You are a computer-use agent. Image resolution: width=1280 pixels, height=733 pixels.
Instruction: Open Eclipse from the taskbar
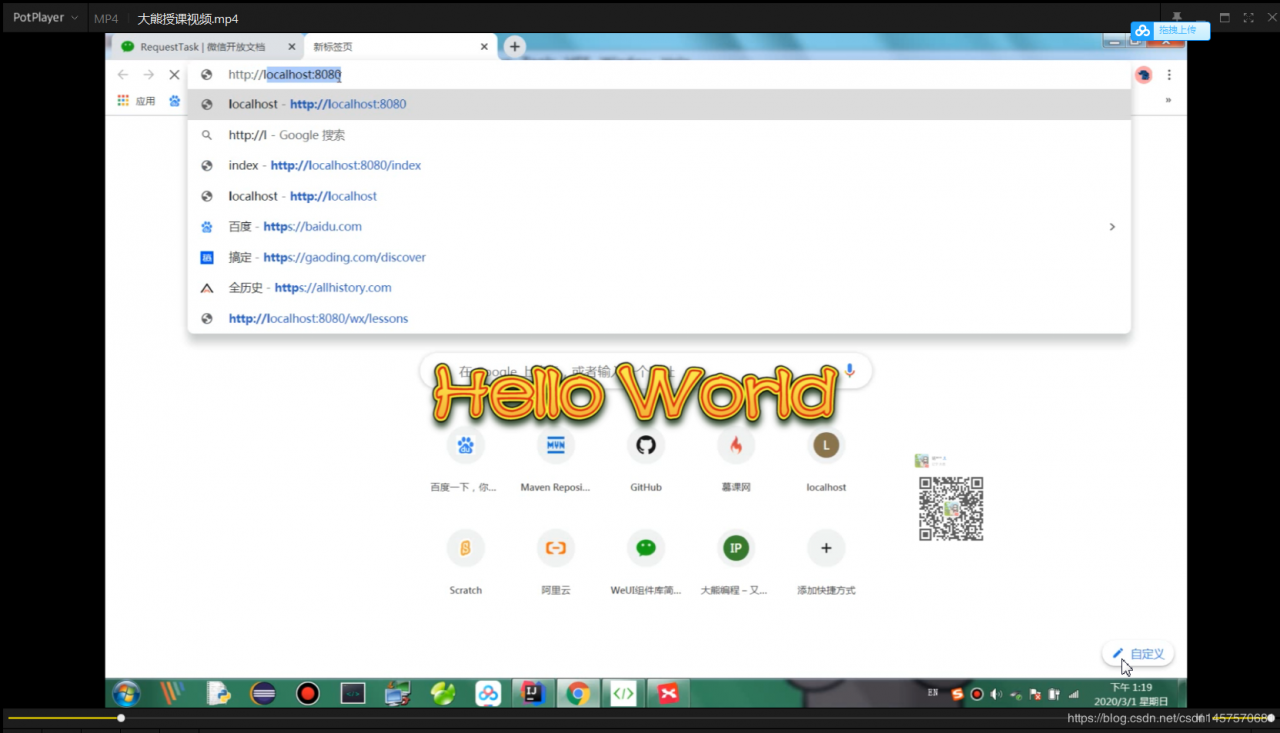tap(264, 693)
